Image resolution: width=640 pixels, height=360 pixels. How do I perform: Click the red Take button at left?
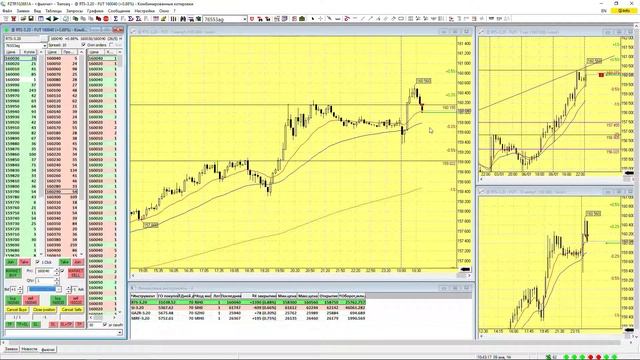pyautogui.click(x=24, y=262)
